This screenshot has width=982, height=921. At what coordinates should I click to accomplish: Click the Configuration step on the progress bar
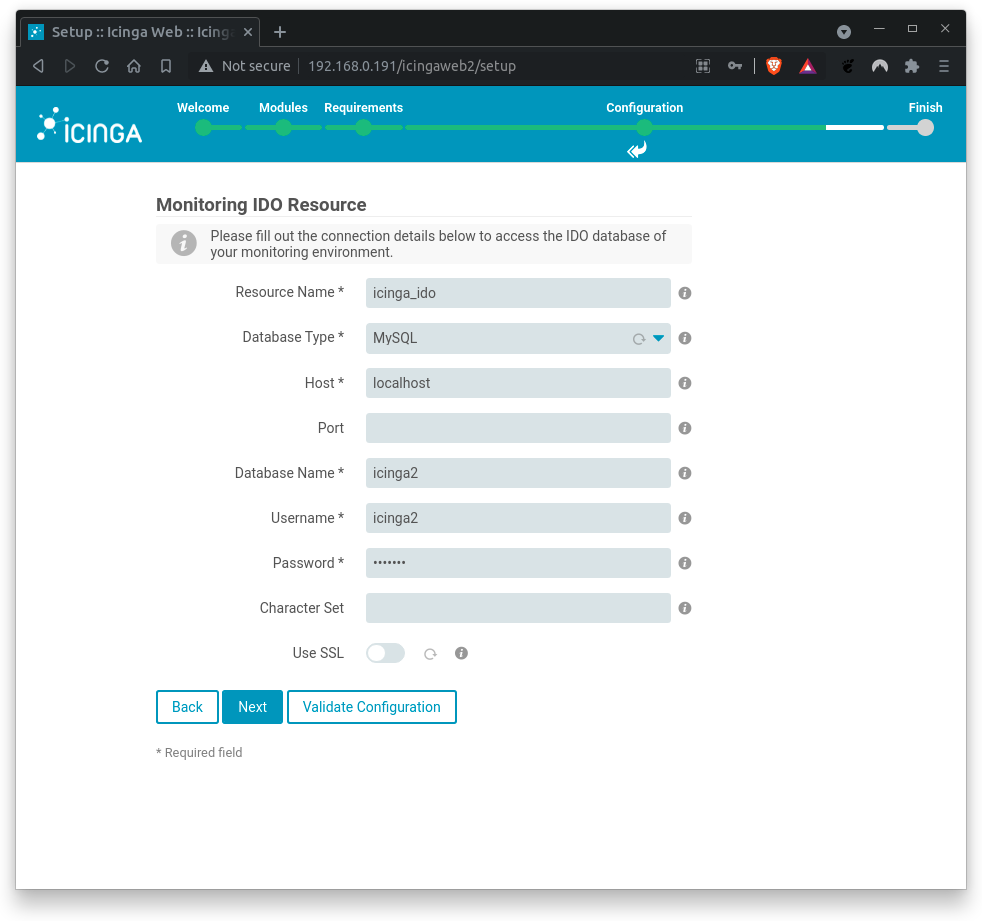[644, 128]
